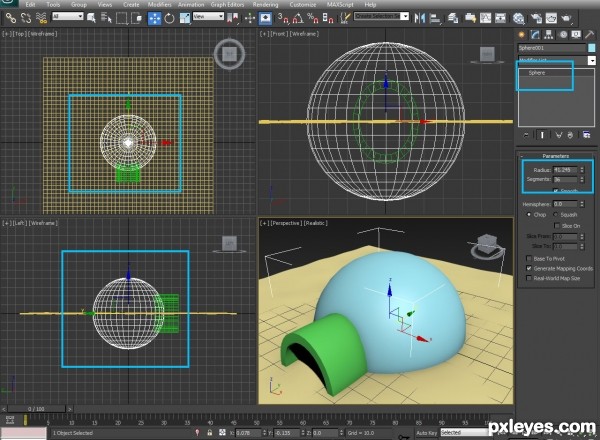Enable the Base To Pivot checkbox

tap(529, 258)
